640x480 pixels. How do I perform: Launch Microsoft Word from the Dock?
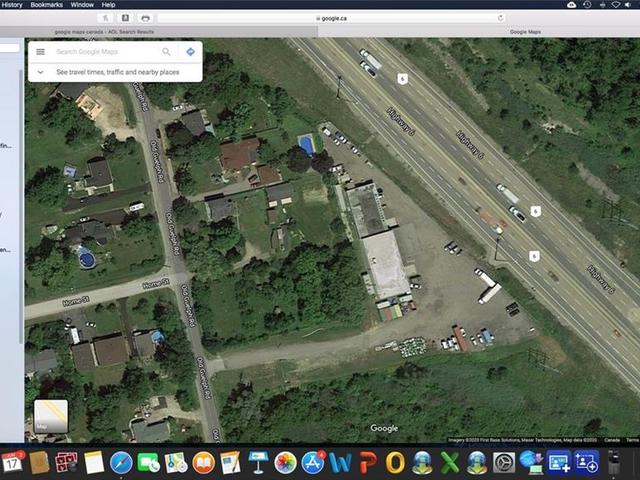(340, 463)
